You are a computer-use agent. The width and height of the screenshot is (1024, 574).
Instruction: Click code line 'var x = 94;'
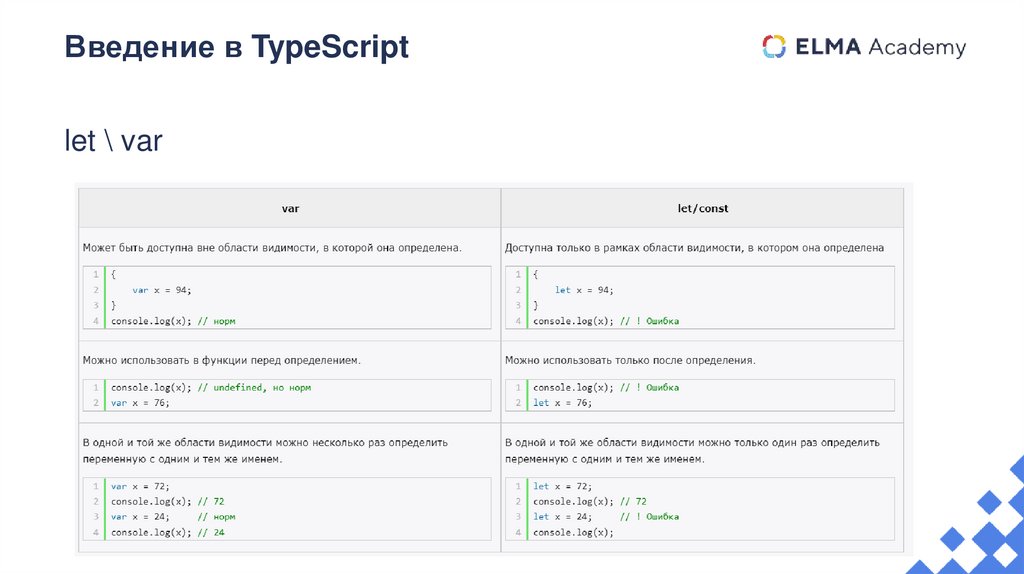(x=162, y=290)
